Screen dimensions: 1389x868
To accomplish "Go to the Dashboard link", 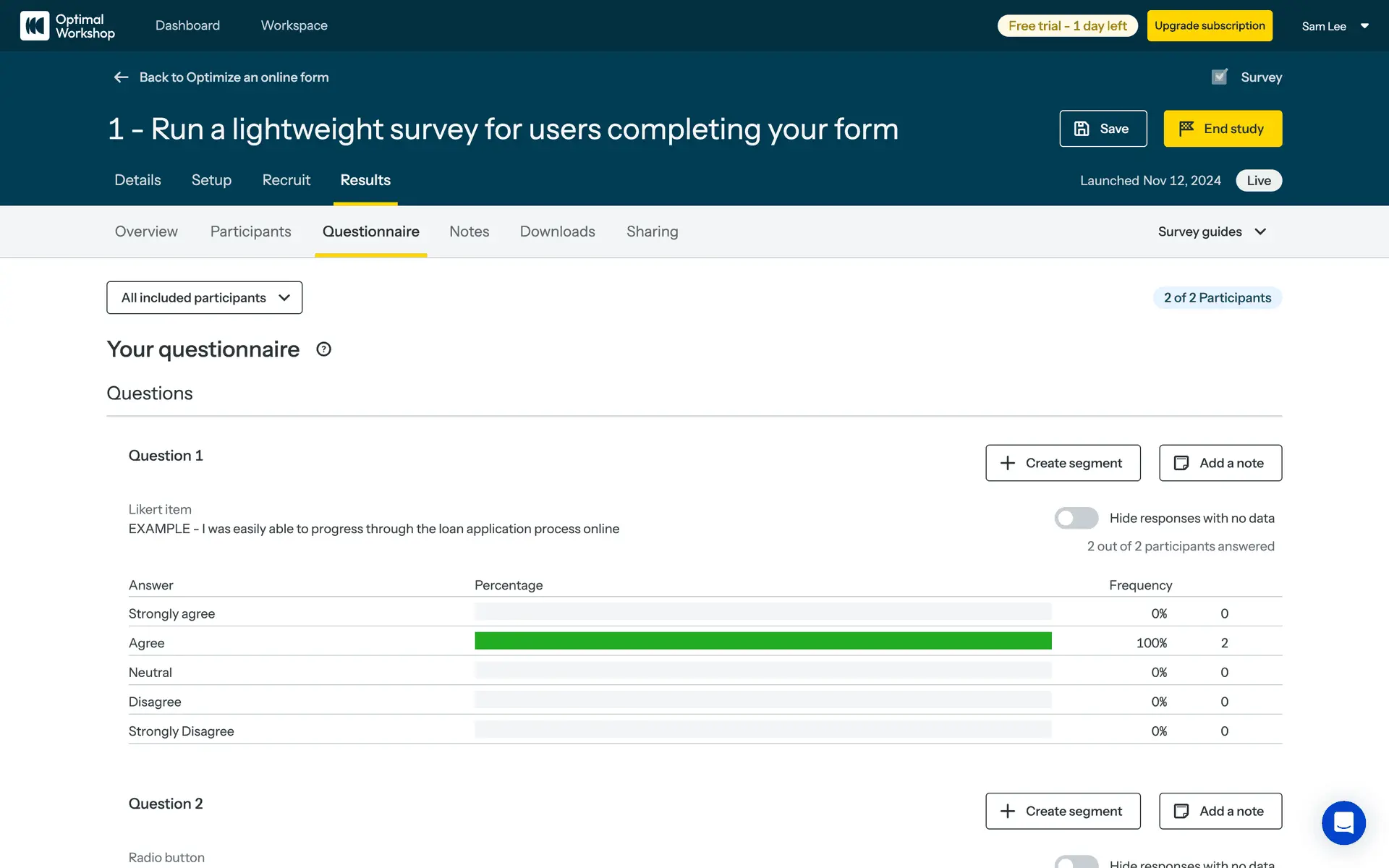I will 187,25.
